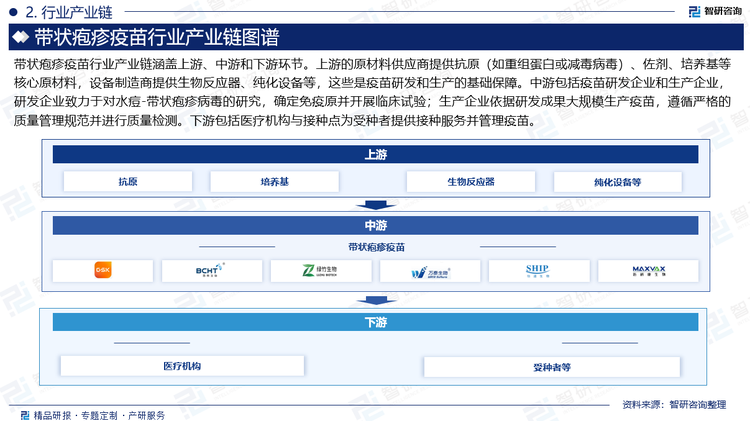The image size is (750, 421).
Task: Click the blue W biotech logo
Action: [430, 272]
